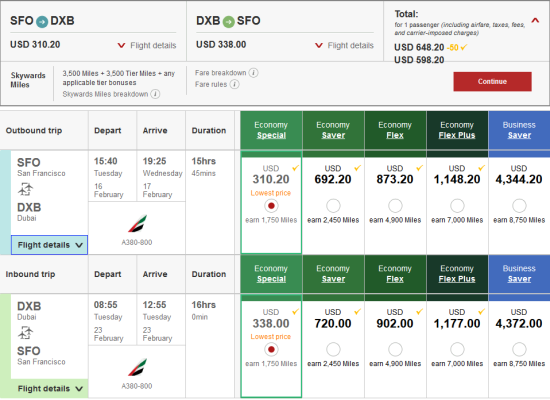Screen dimensions: 550x400
Task: Click the yellow checkmark next to -50 discount
Action: [x=464, y=47]
